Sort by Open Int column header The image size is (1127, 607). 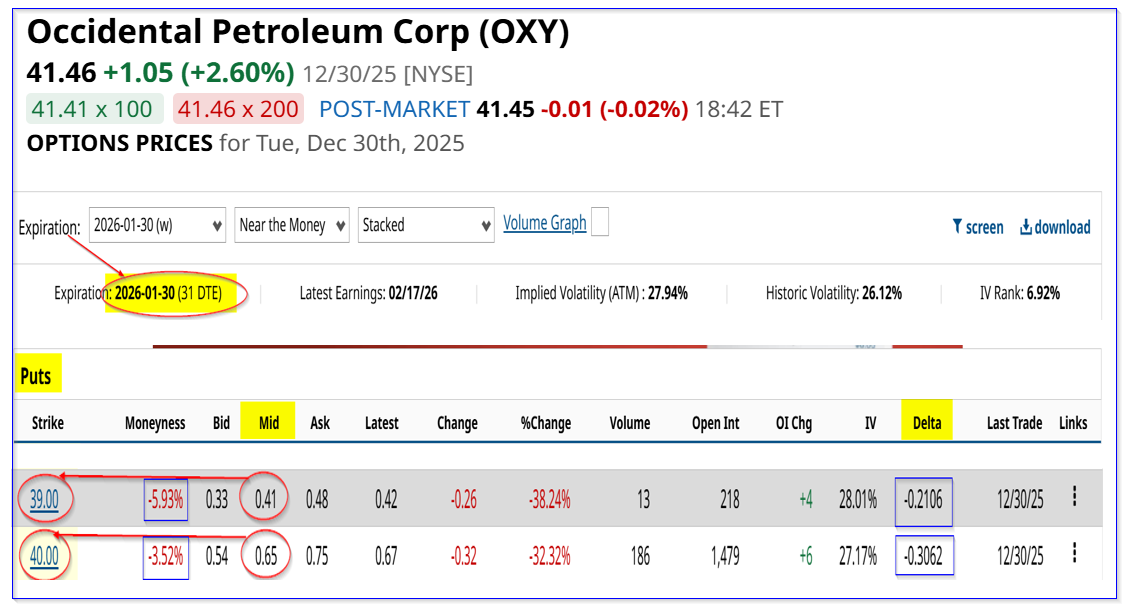[x=715, y=423]
